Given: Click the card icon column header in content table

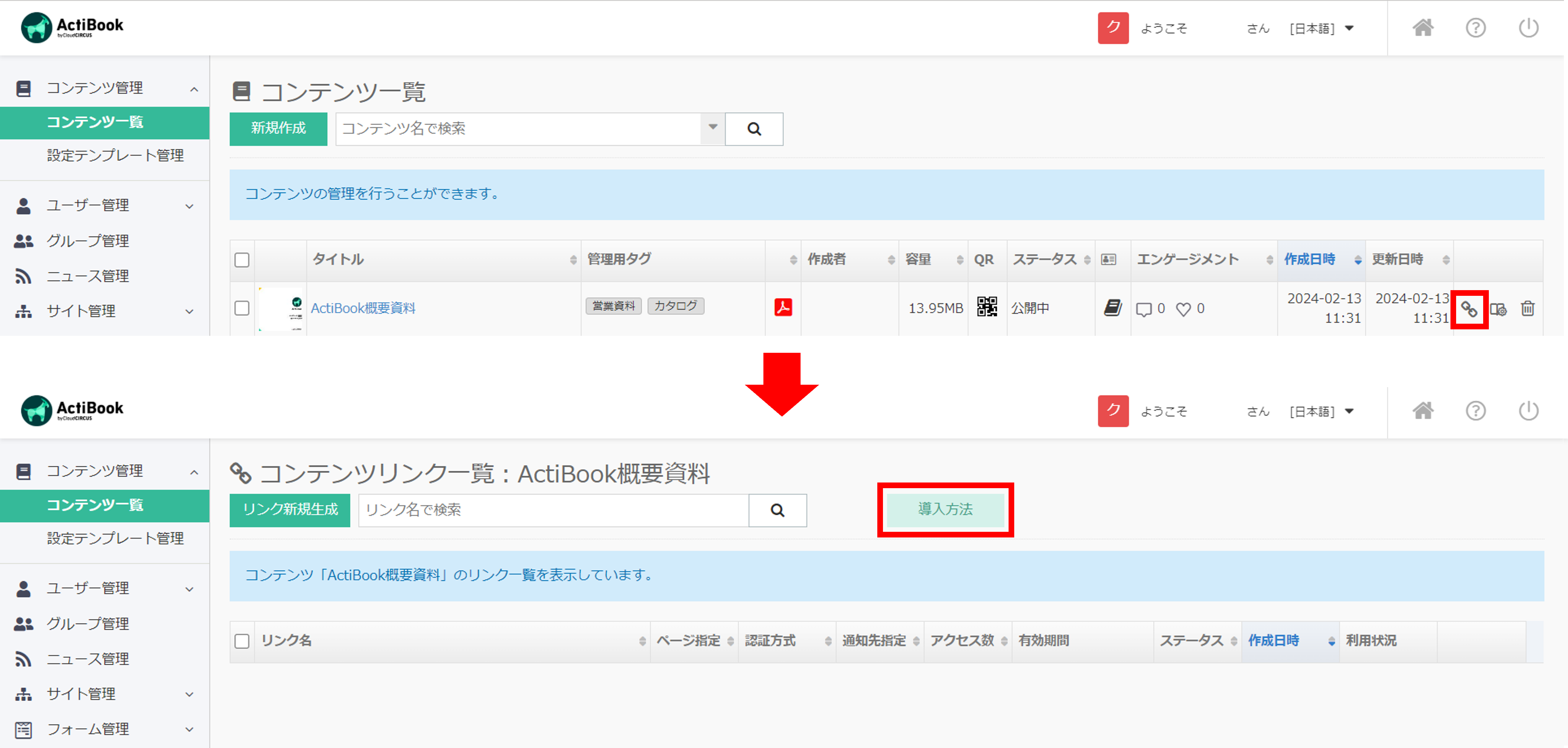Looking at the screenshot, I should pos(1109,259).
